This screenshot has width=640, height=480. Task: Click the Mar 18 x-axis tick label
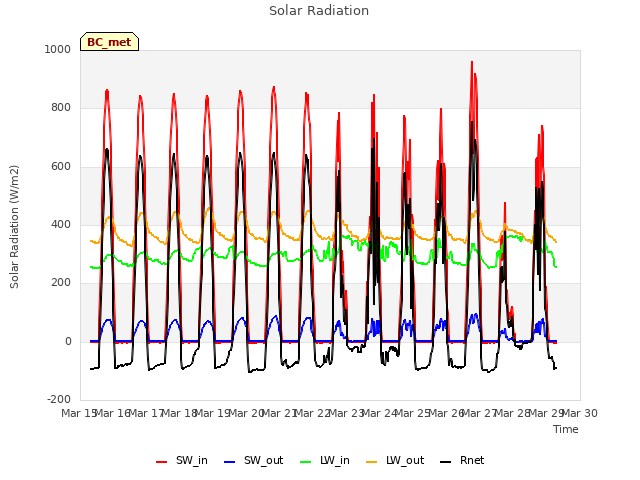pyautogui.click(x=179, y=413)
